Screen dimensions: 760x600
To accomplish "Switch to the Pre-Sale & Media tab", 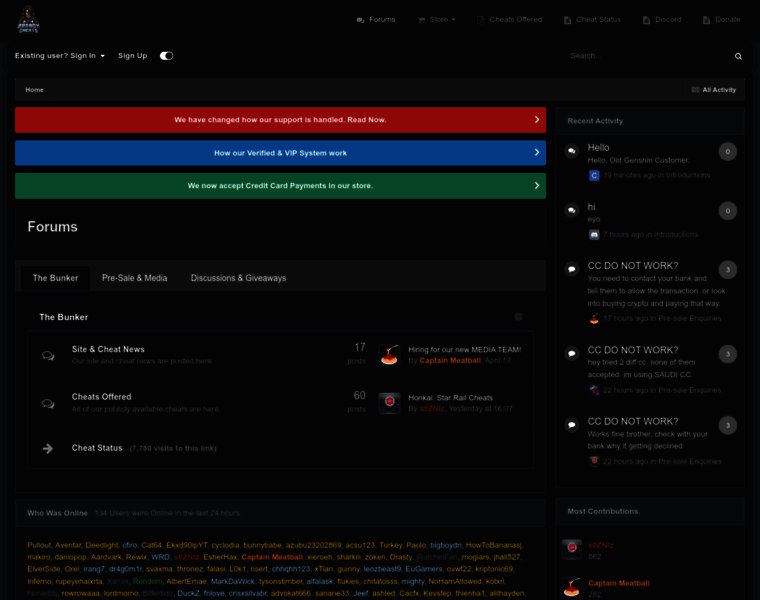I will coord(135,278).
